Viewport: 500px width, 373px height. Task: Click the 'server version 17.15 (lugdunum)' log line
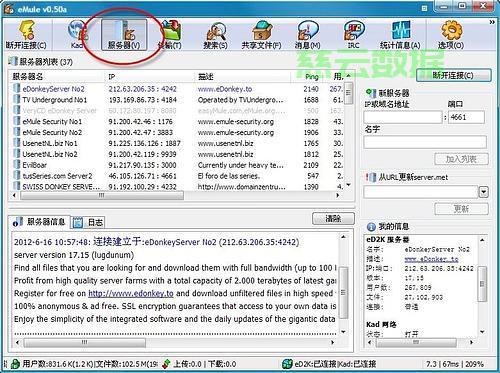[x=74, y=255]
